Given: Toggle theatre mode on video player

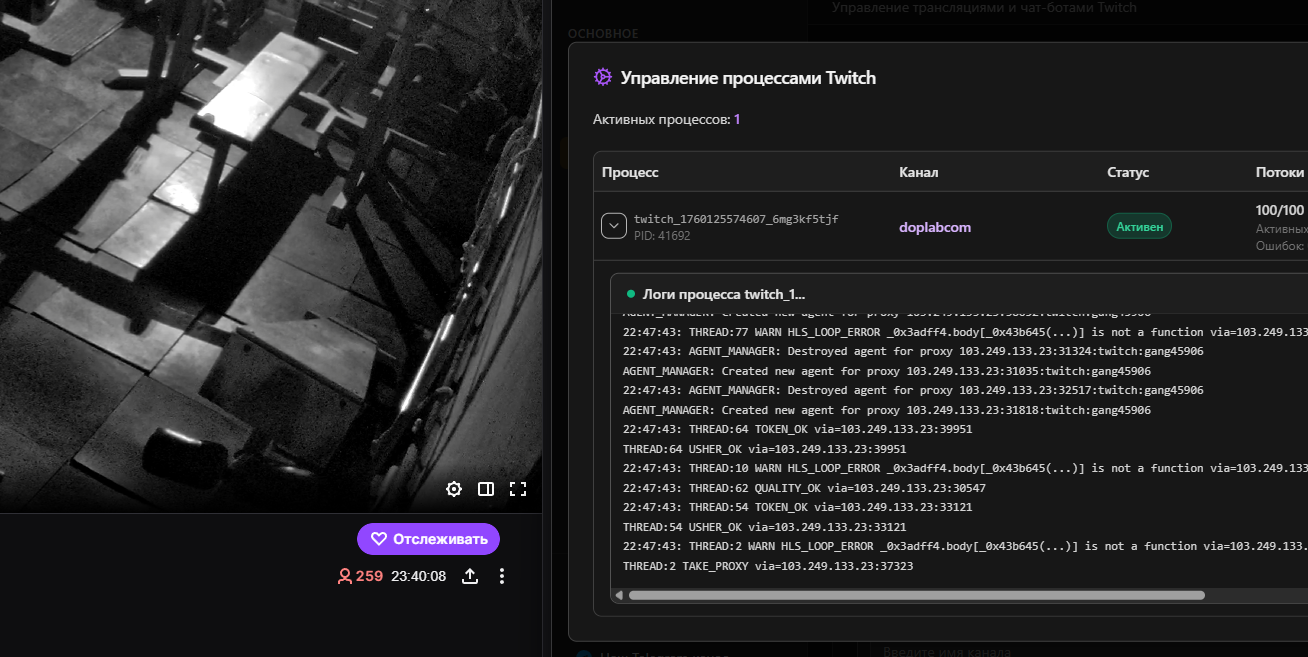Looking at the screenshot, I should pyautogui.click(x=486, y=489).
